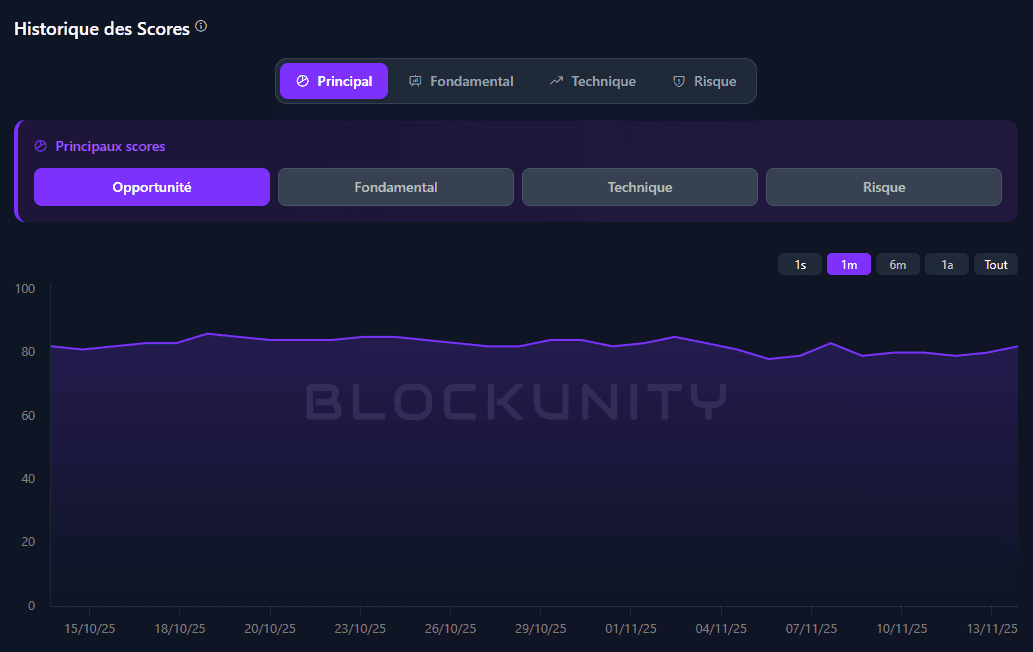Open the Fondamental tab in top bar
Image resolution: width=1033 pixels, height=652 pixels.
pos(461,81)
